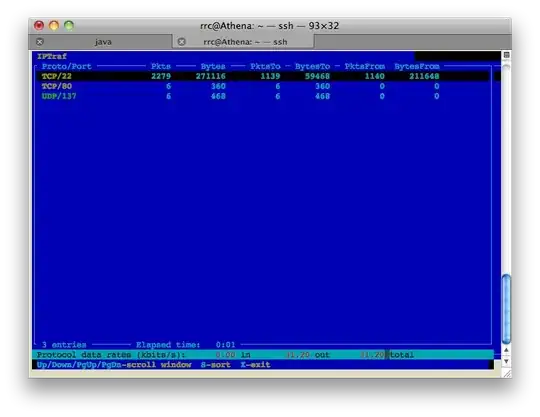The height and width of the screenshot is (417, 540).
Task: Click the IPTraf title text
Action: (52, 56)
